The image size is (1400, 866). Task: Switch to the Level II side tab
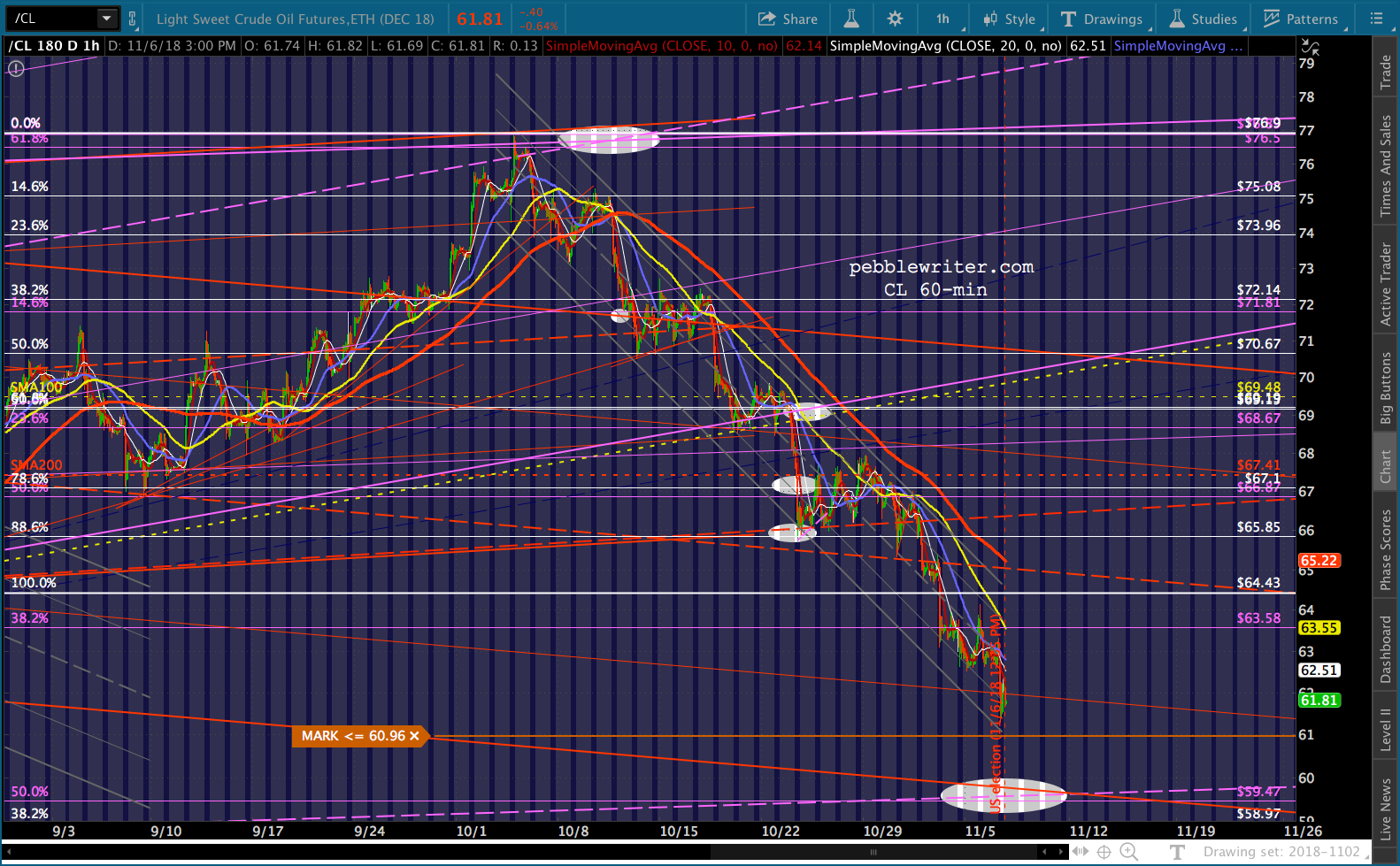tap(1386, 730)
